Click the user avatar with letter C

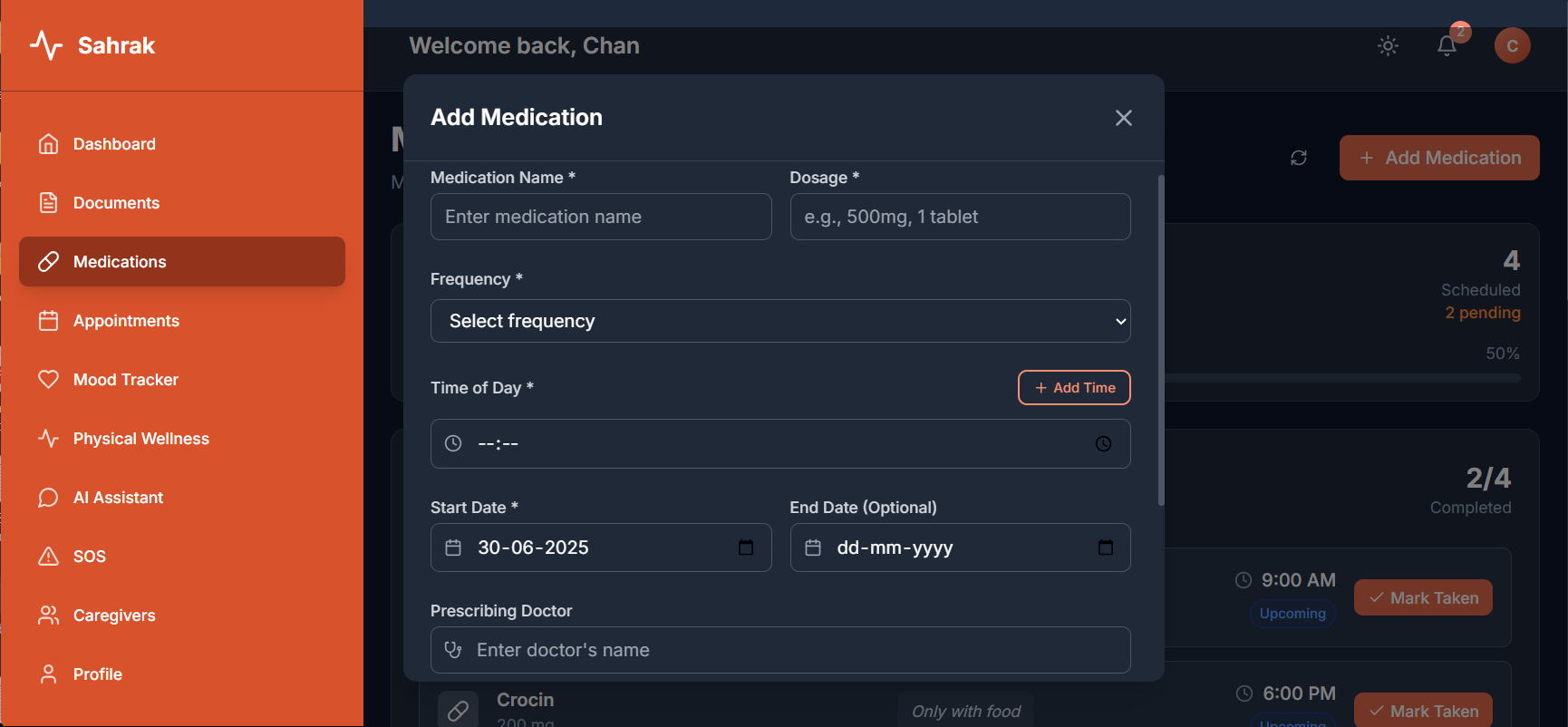tap(1512, 46)
